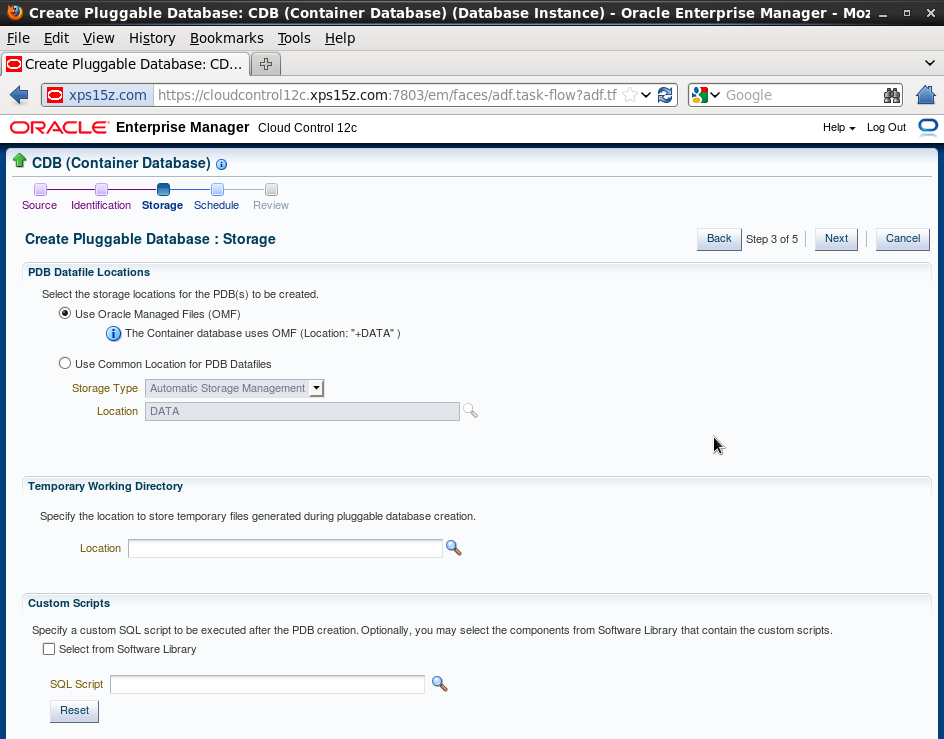Open a new tab with the plus button
The height and width of the screenshot is (739, 944).
point(266,64)
